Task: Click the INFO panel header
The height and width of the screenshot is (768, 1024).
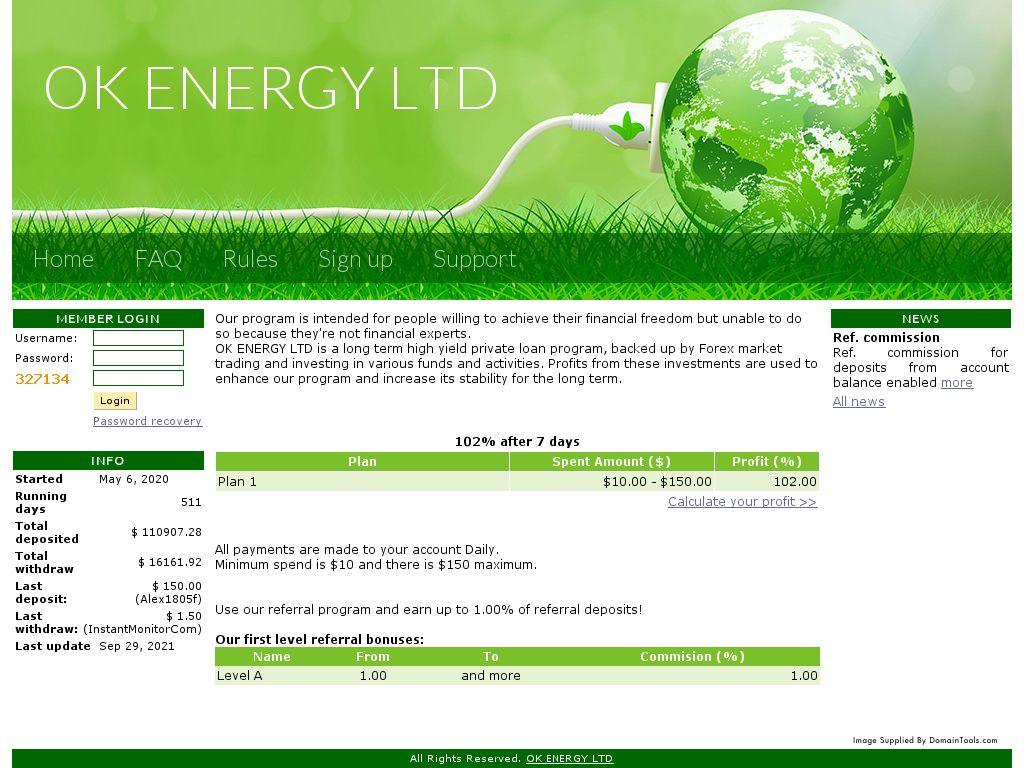Action: point(108,460)
